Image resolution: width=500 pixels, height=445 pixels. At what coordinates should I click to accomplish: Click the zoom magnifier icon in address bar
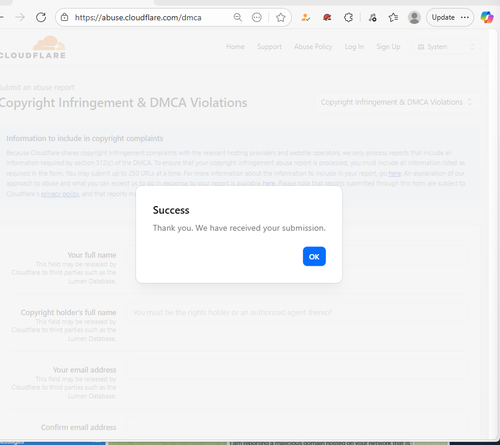238,17
